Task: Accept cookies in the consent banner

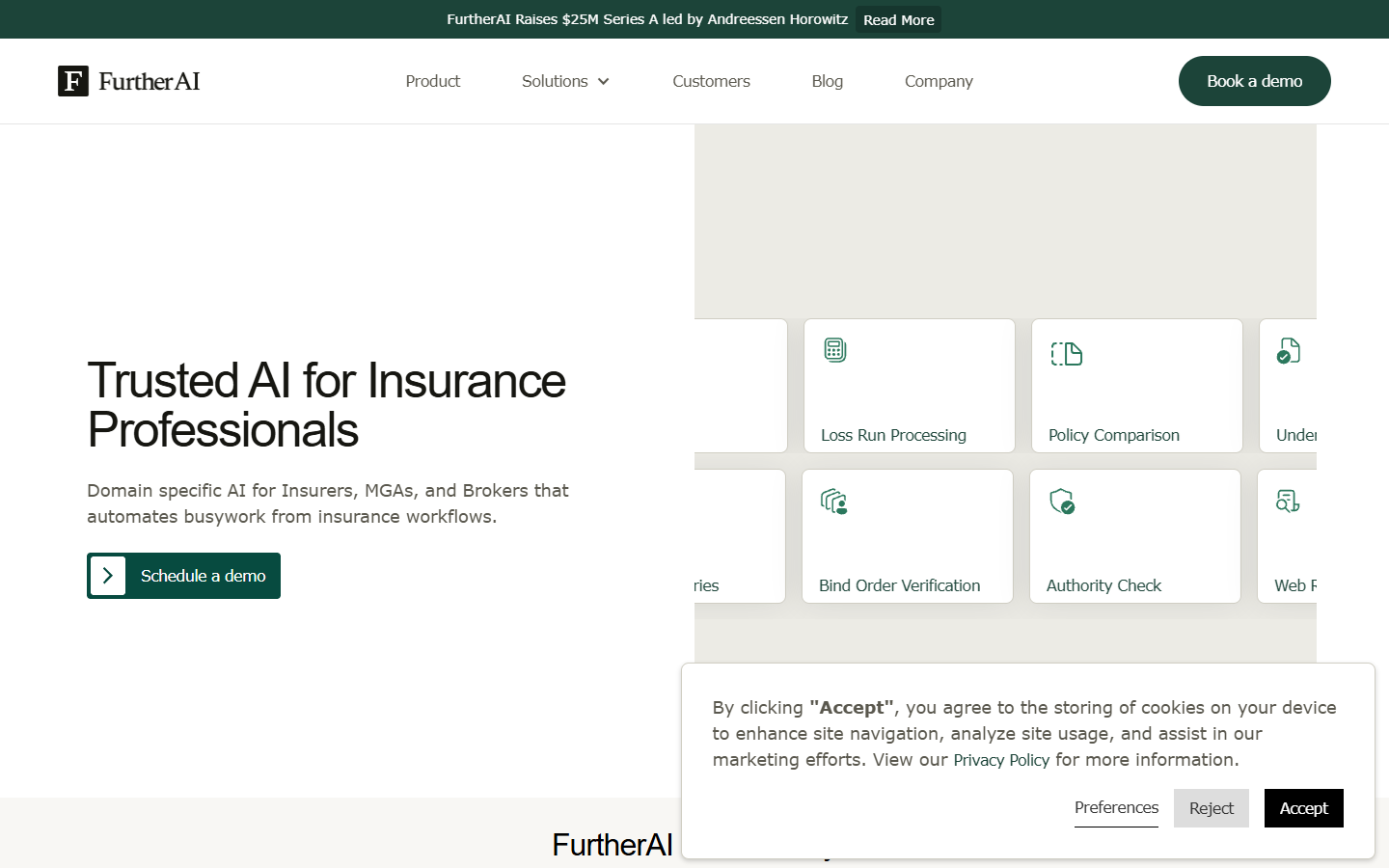Action: click(x=1304, y=808)
